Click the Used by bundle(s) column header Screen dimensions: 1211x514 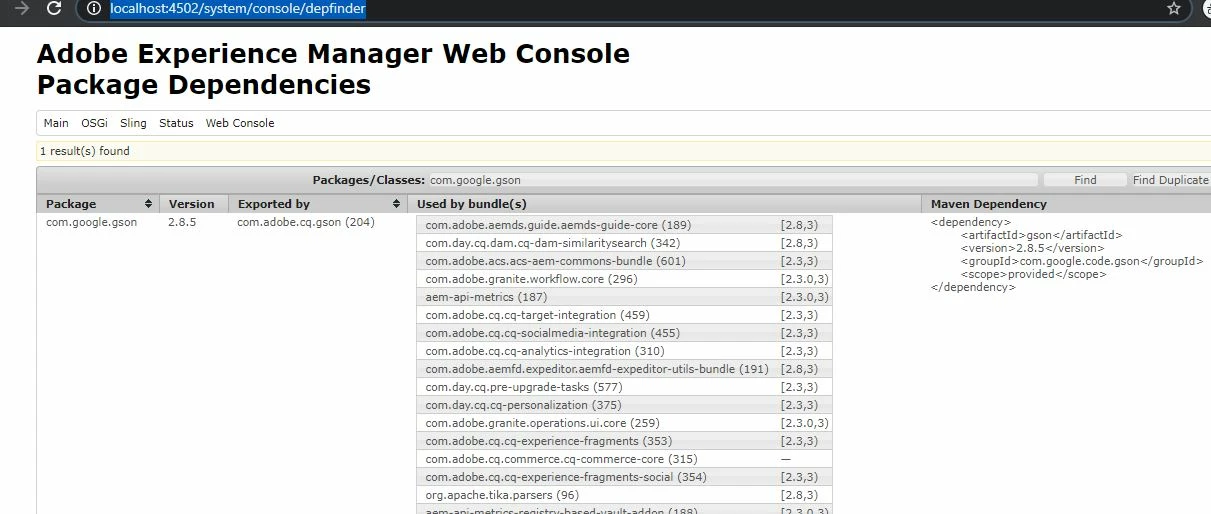(x=664, y=204)
